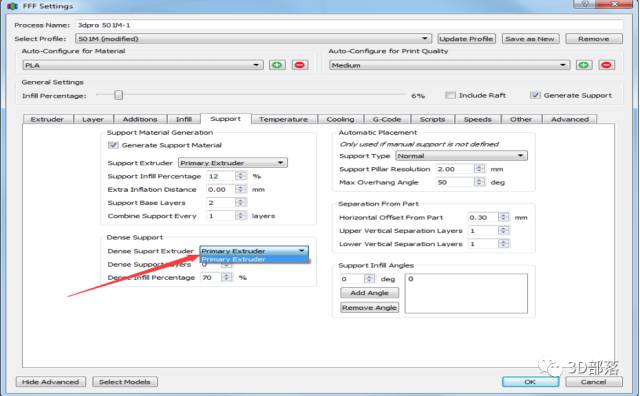Go to the Temperature tab
Image resolution: width=640 pixels, height=396 pixels.
[x=284, y=119]
